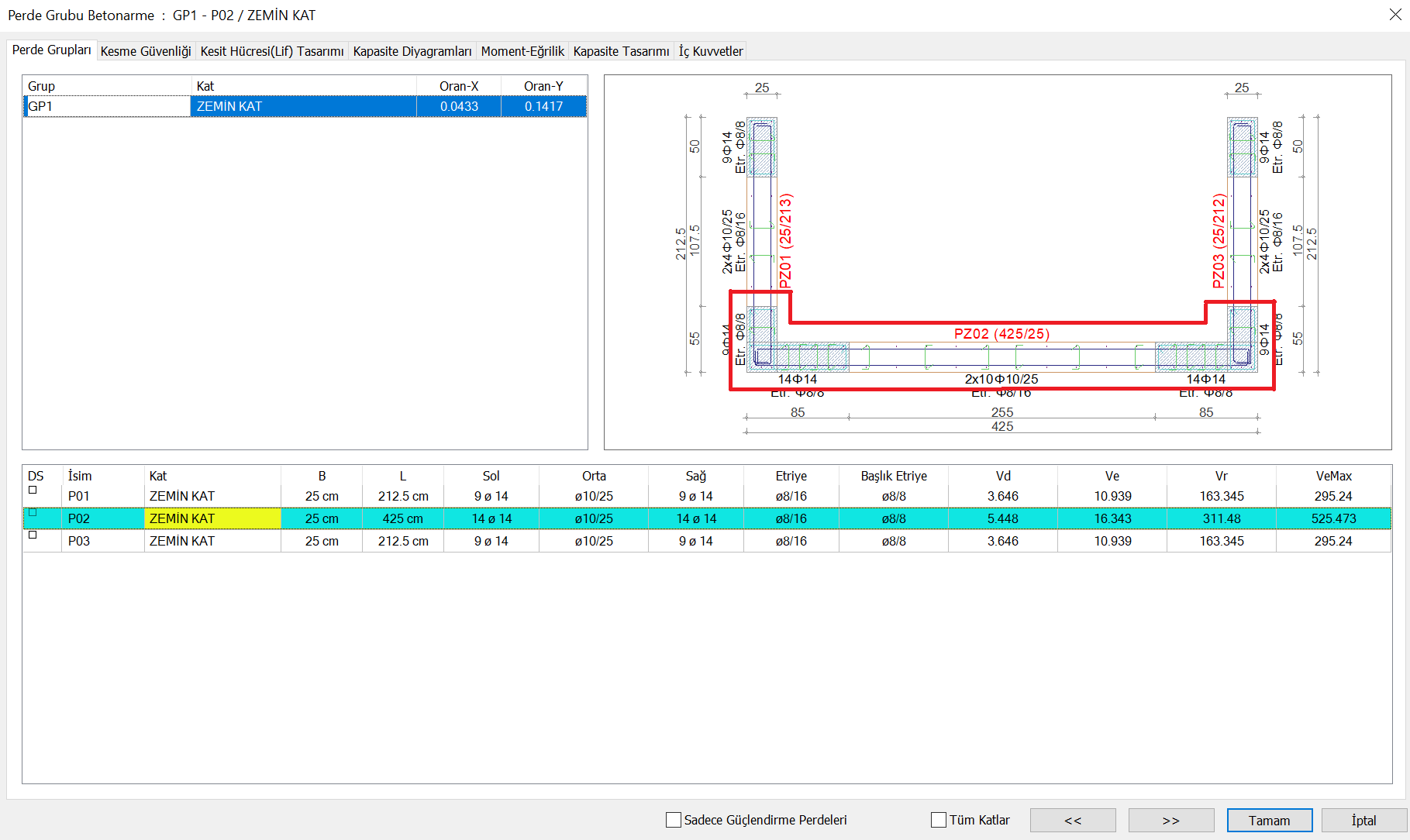Switch to Kapasite Diyagramları tab
The width and height of the screenshot is (1410, 840).
pyautogui.click(x=412, y=51)
